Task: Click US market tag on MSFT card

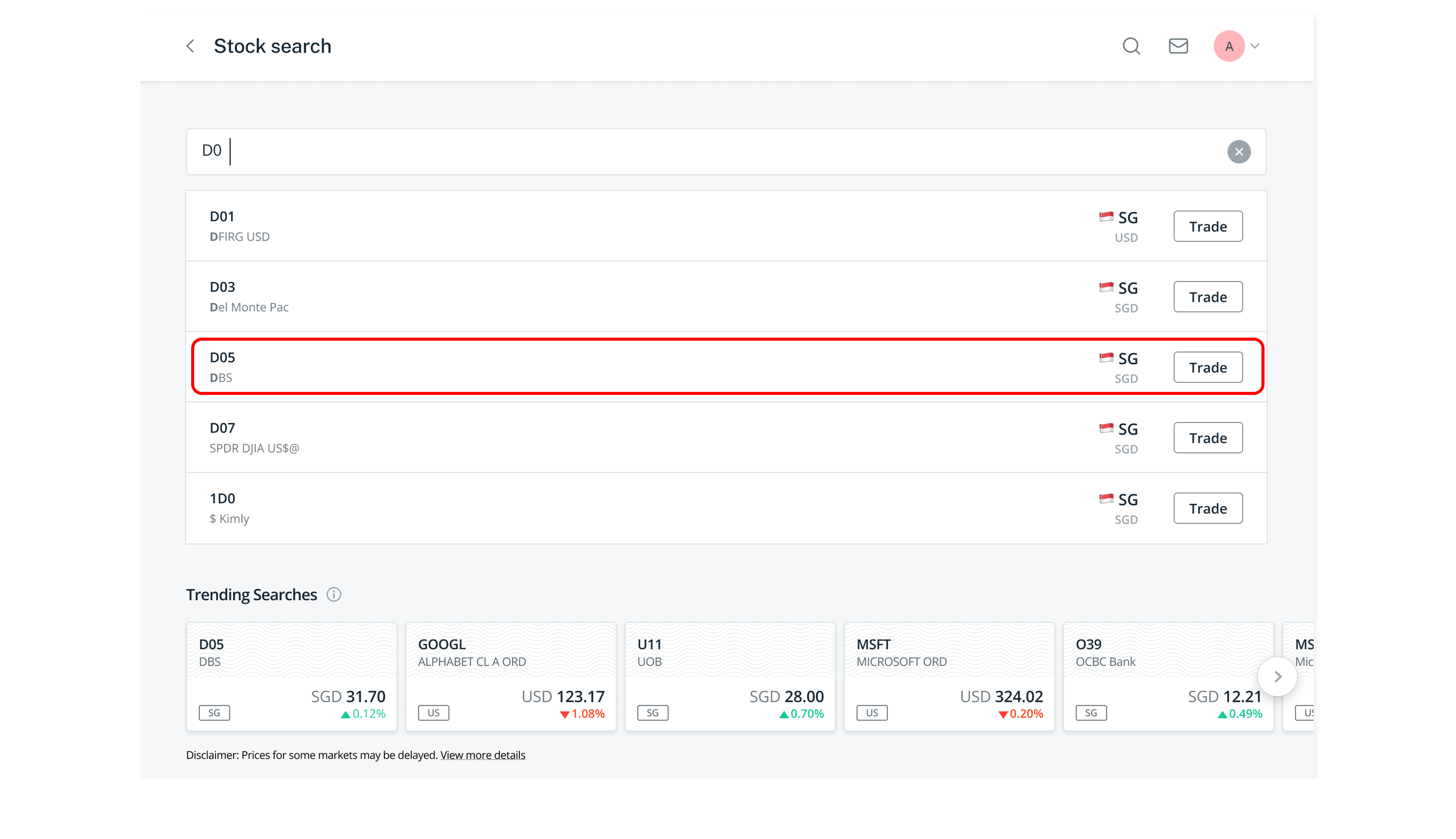Action: [872, 713]
